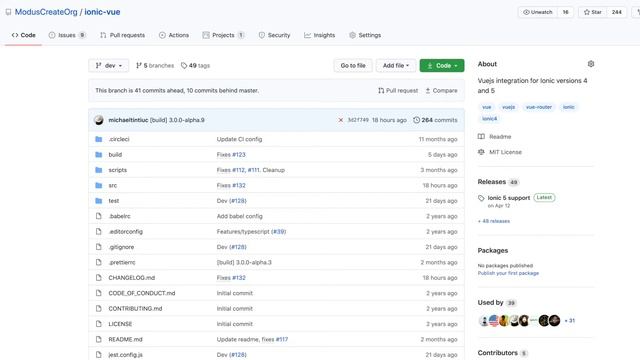Toggle Unwatch for this repository
The height and width of the screenshot is (360, 640).
point(538,12)
